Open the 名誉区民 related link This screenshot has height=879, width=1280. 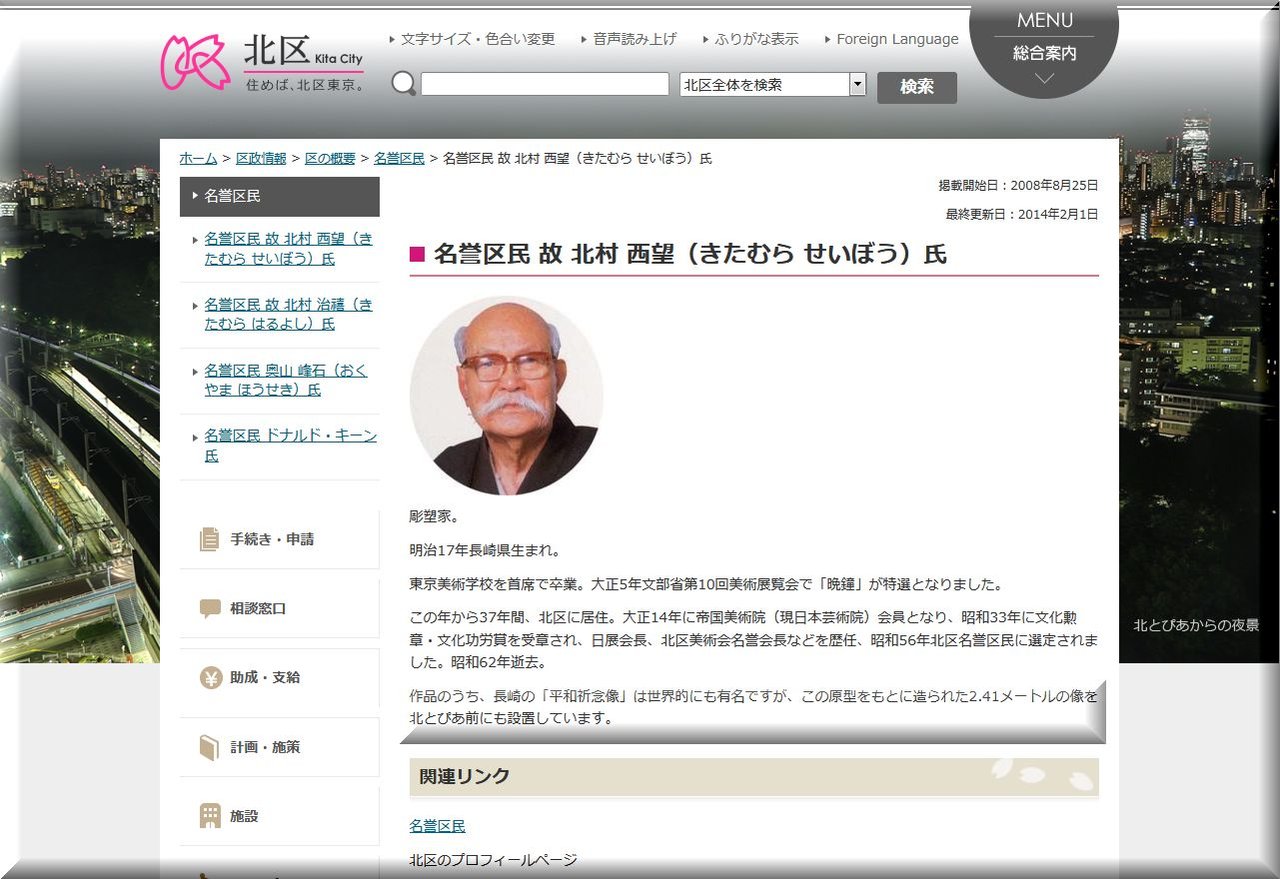(x=437, y=826)
